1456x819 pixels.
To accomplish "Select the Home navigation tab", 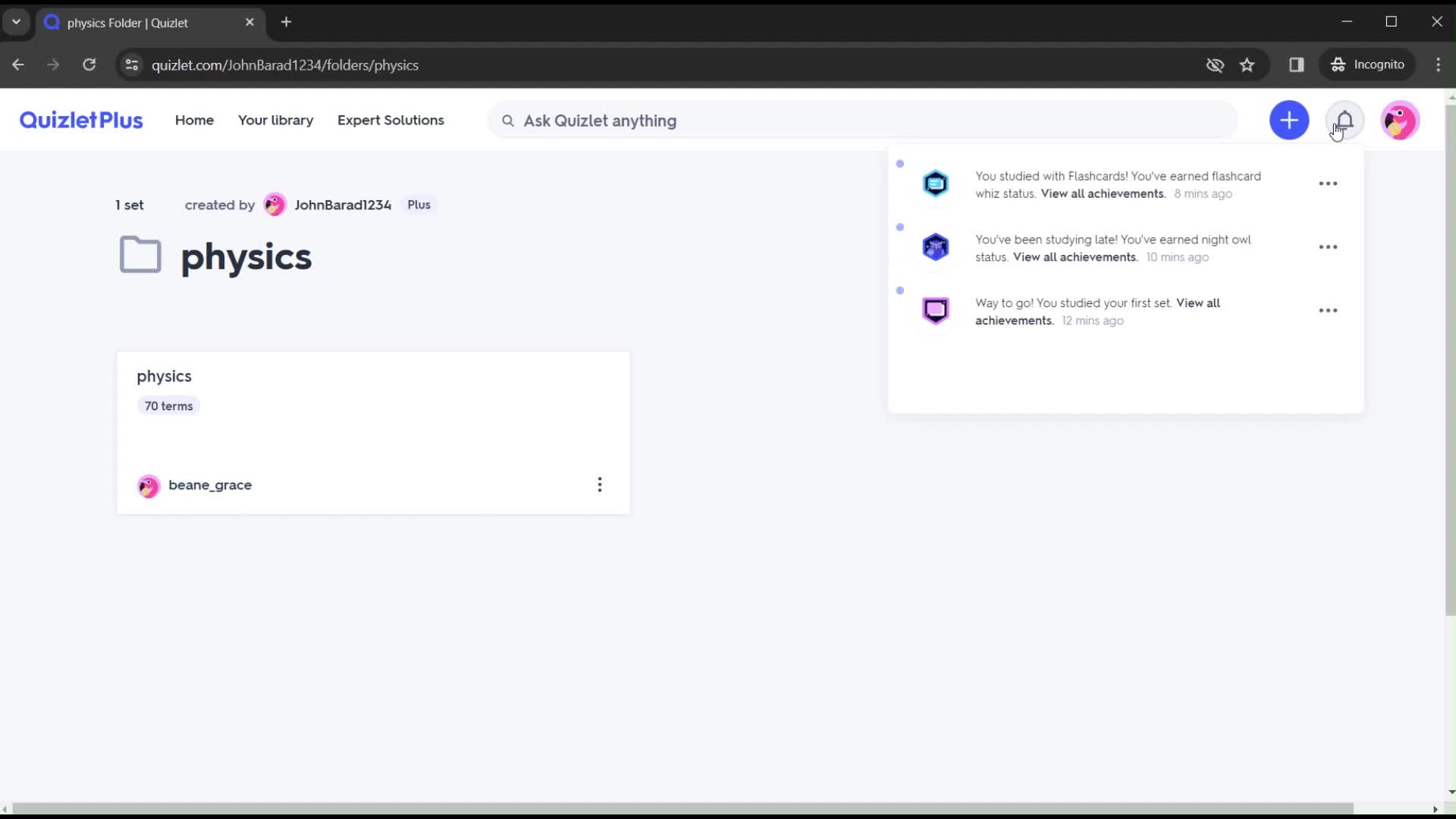I will (x=194, y=120).
